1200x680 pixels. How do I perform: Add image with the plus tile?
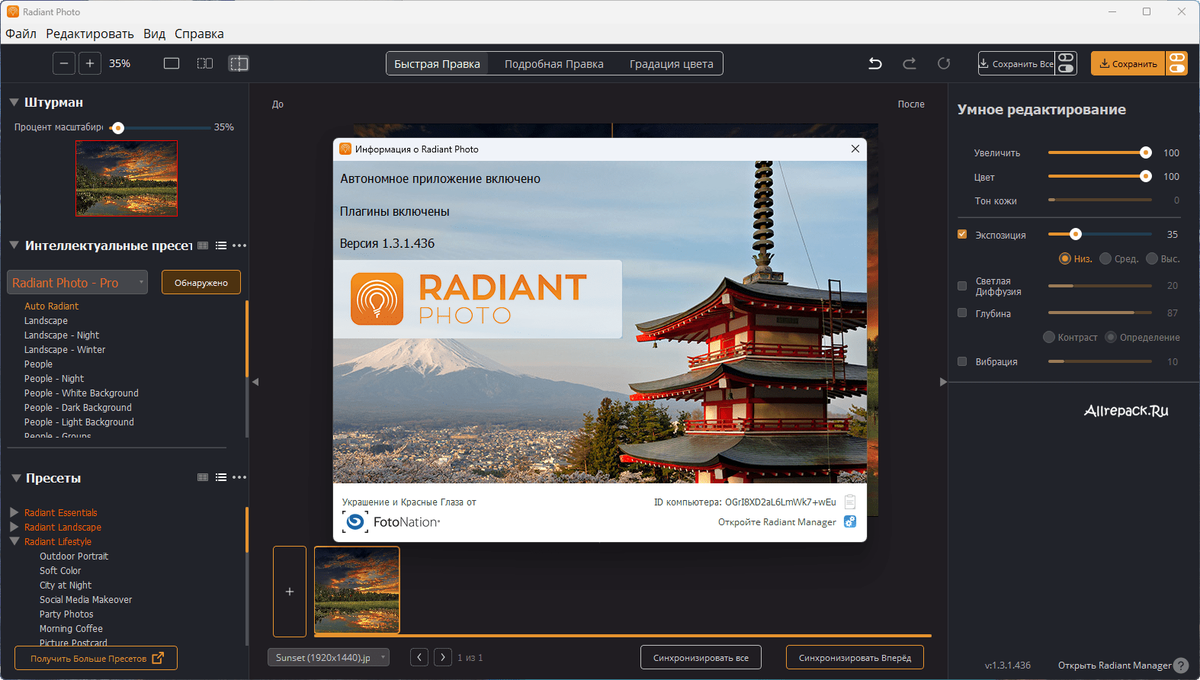(290, 591)
